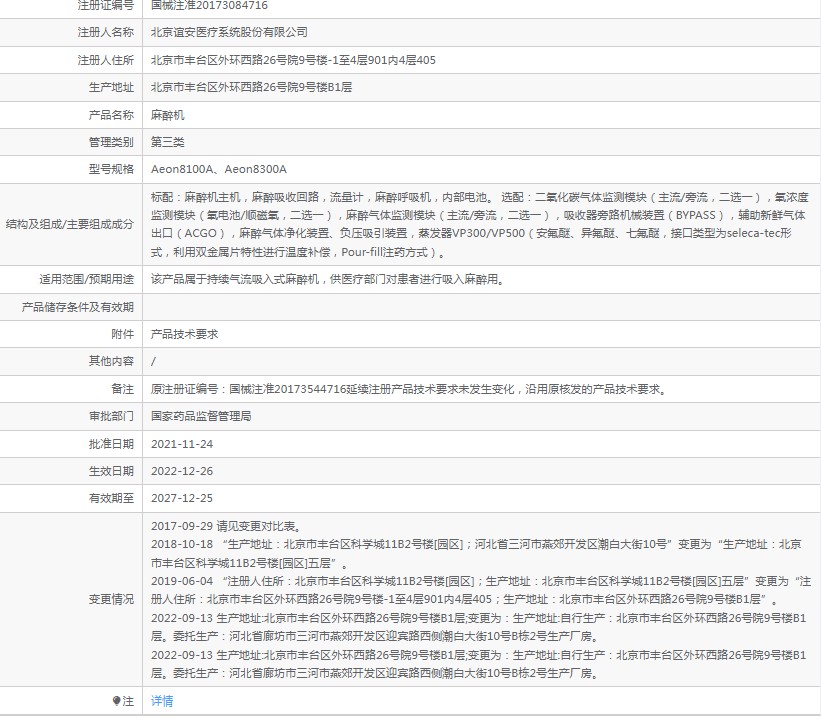
Task: Select product name 麻醉机
Action: pyautogui.click(x=168, y=115)
